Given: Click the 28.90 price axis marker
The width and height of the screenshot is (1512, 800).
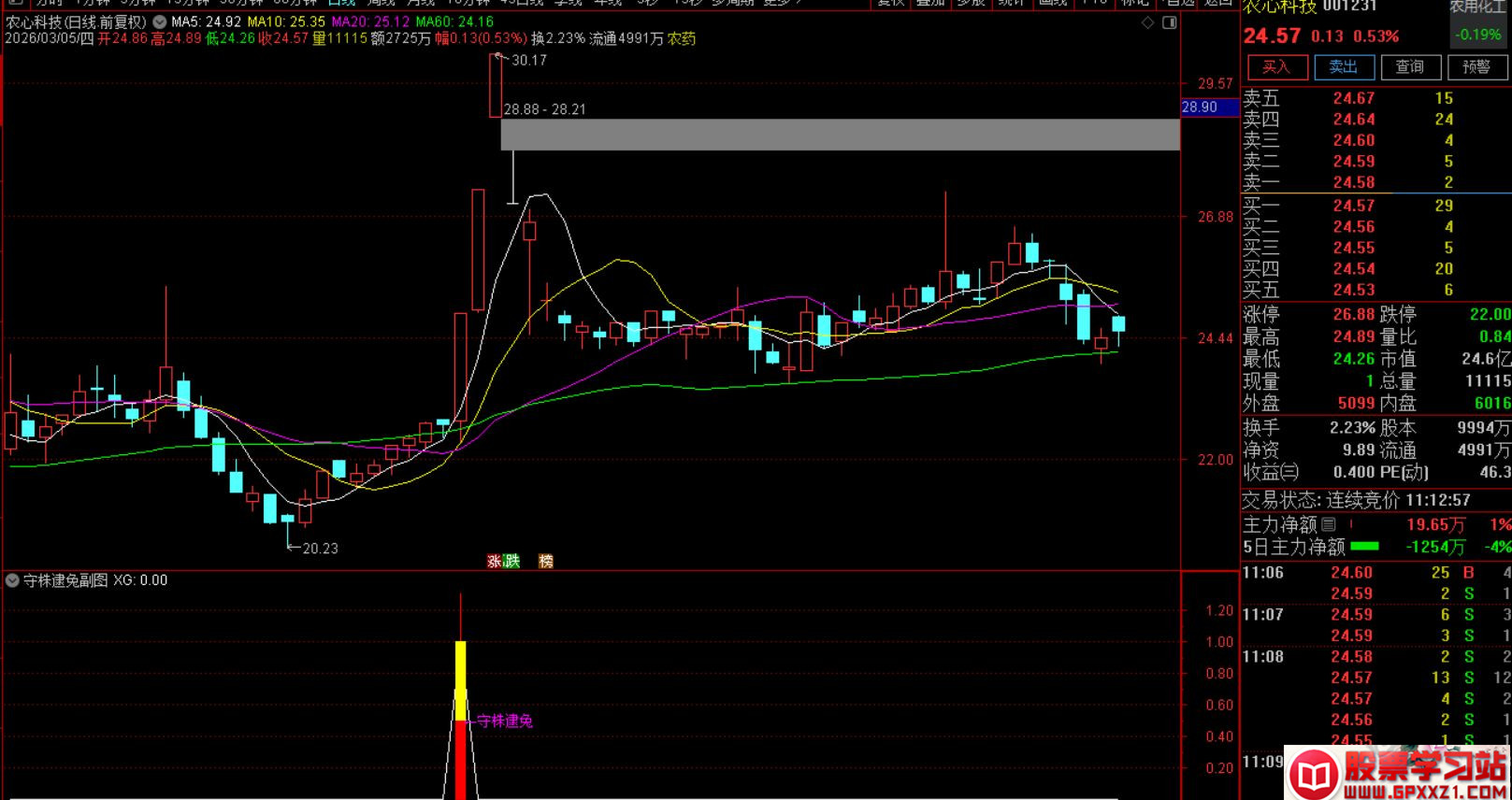Looking at the screenshot, I should tap(1200, 107).
